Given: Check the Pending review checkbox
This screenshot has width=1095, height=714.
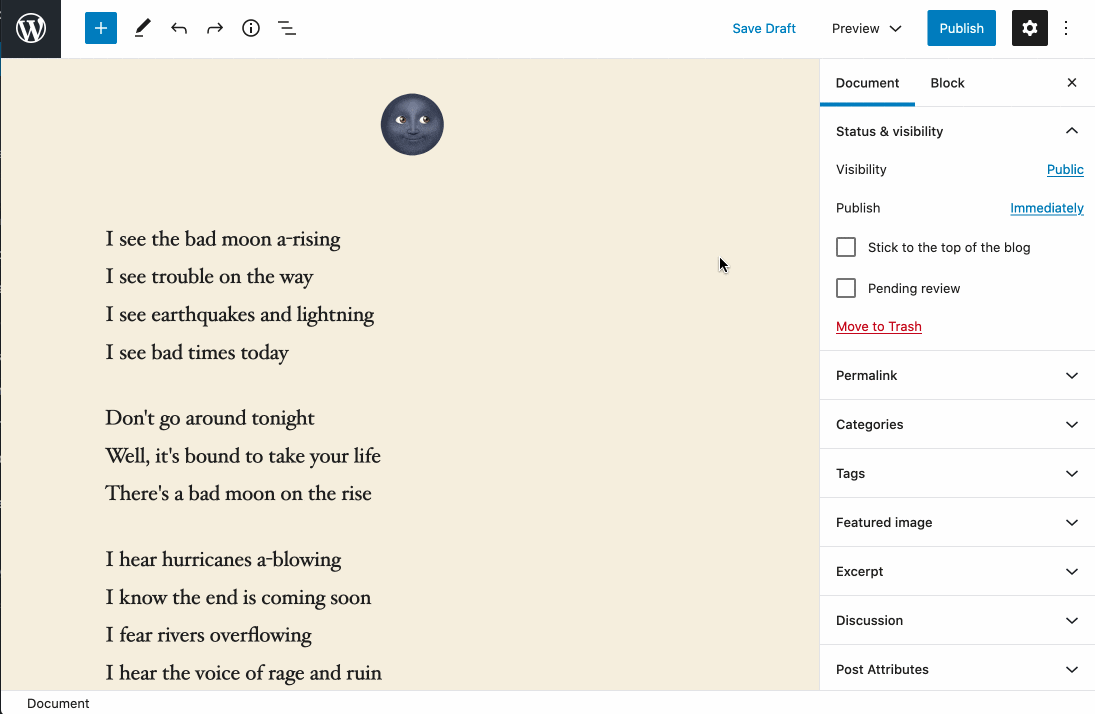Looking at the screenshot, I should [x=846, y=288].
